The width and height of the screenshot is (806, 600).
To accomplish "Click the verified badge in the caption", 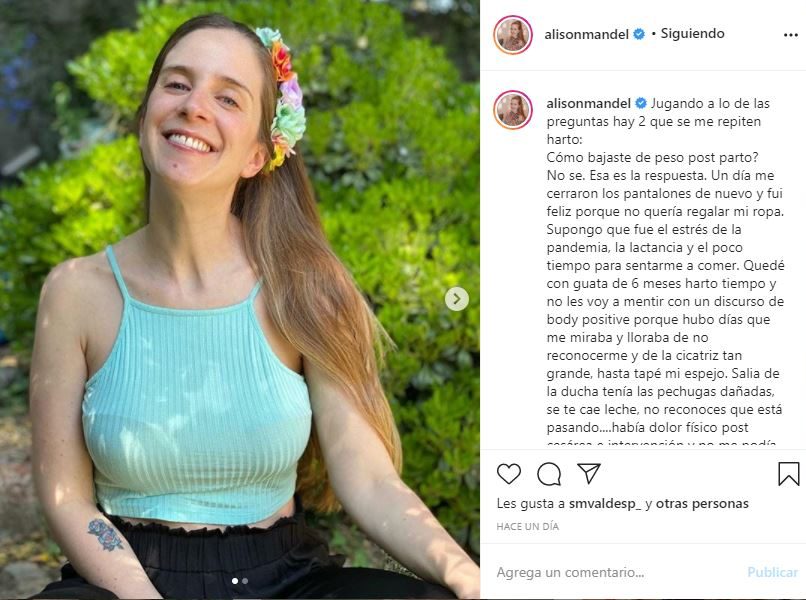I will coord(641,103).
